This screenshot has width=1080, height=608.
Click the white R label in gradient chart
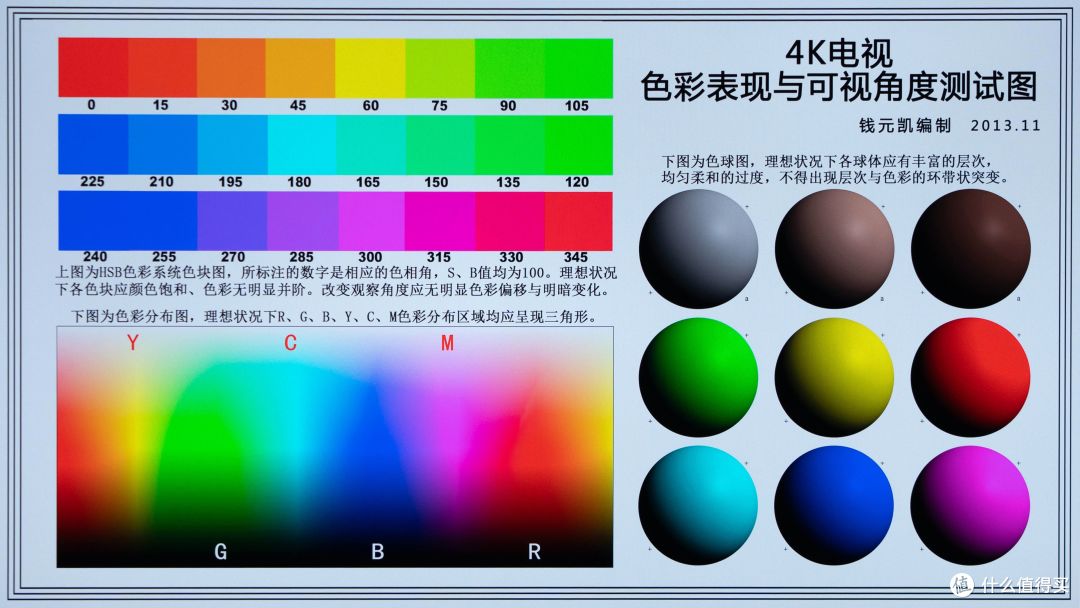534,552
